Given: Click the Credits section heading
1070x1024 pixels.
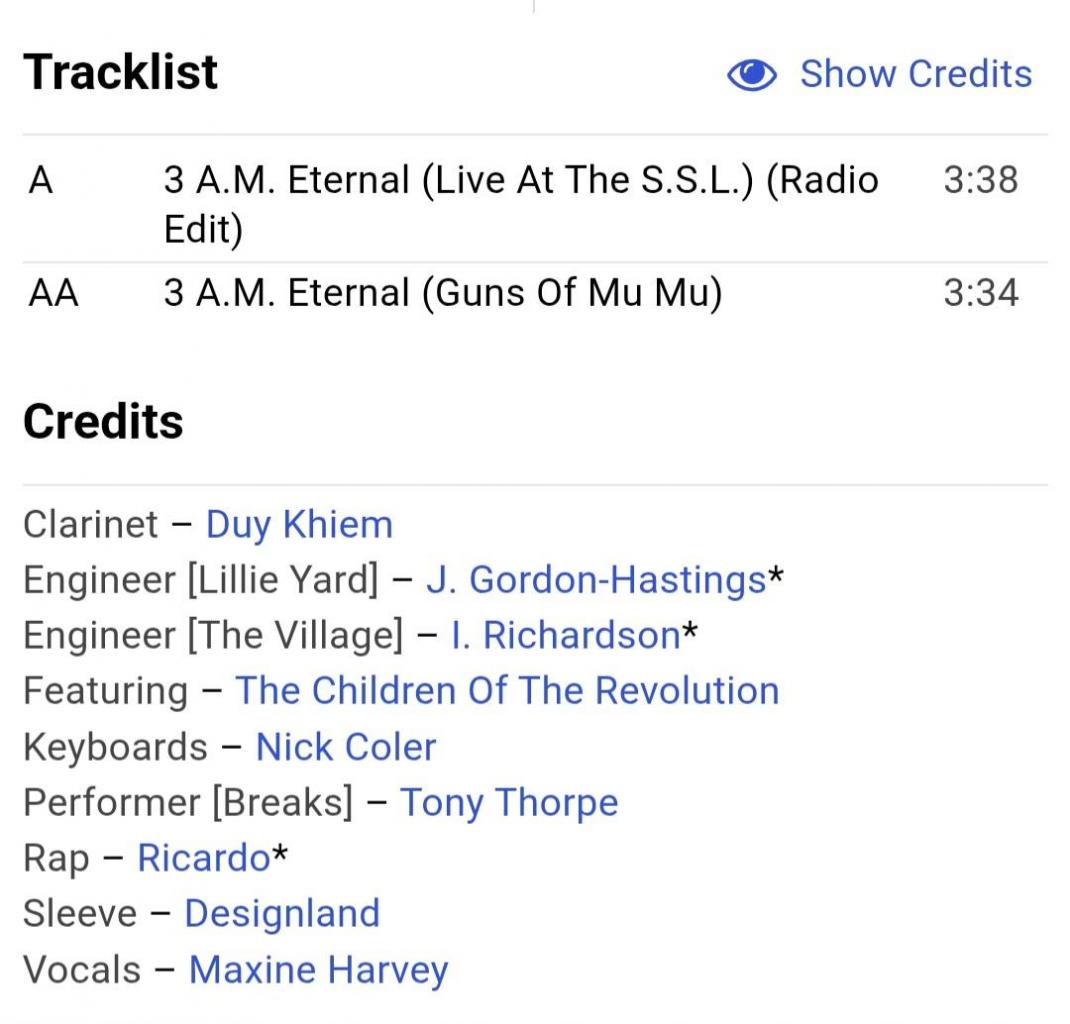Looking at the screenshot, I should (103, 421).
